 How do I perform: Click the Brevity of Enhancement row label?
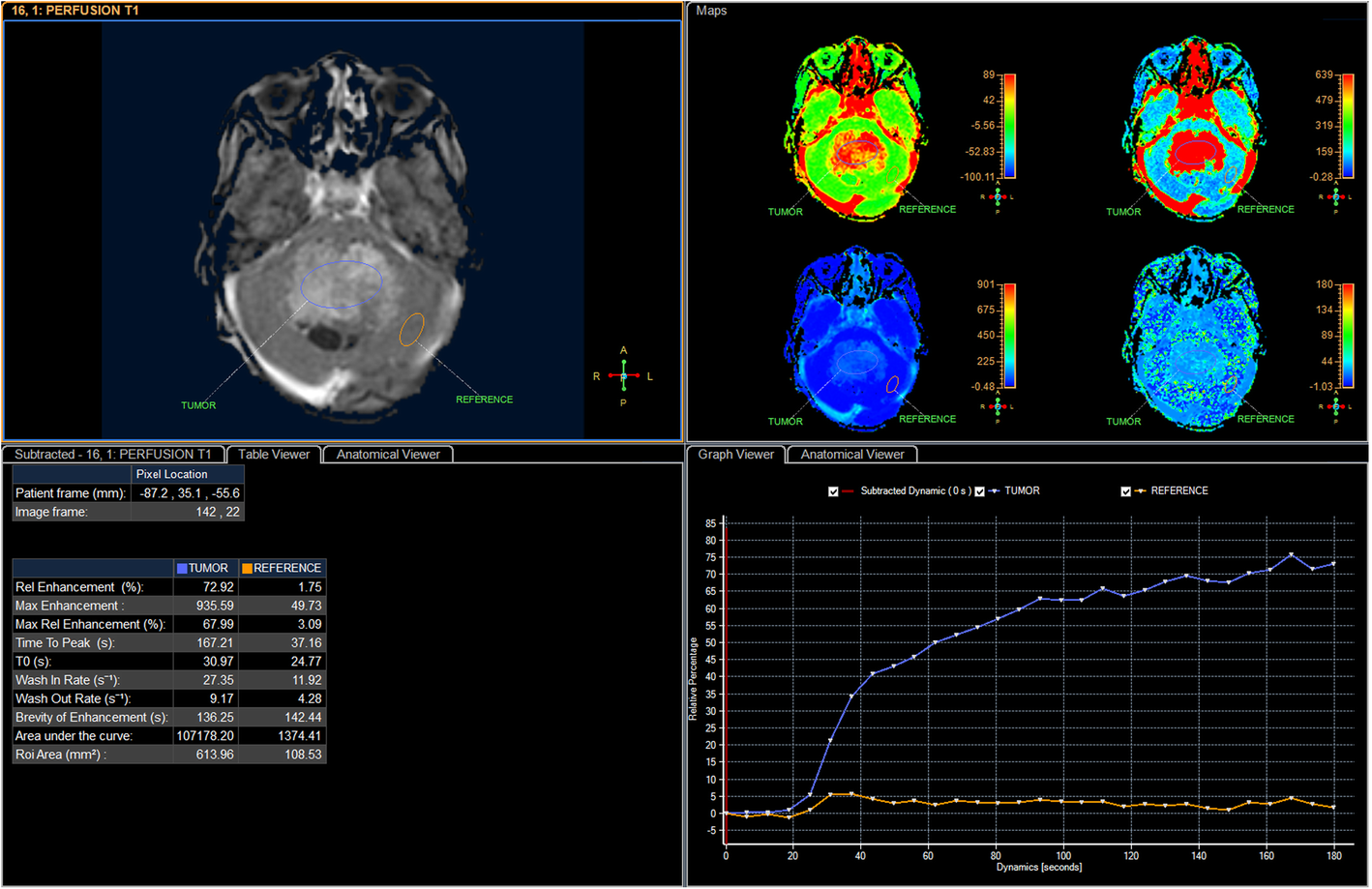pyautogui.click(x=92, y=717)
